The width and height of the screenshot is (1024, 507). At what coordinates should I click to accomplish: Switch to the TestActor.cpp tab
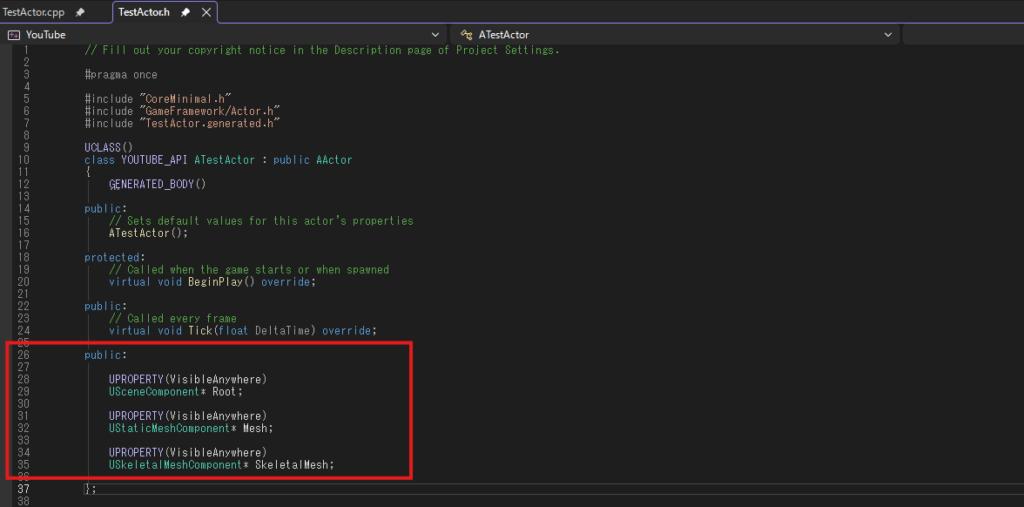(33, 12)
